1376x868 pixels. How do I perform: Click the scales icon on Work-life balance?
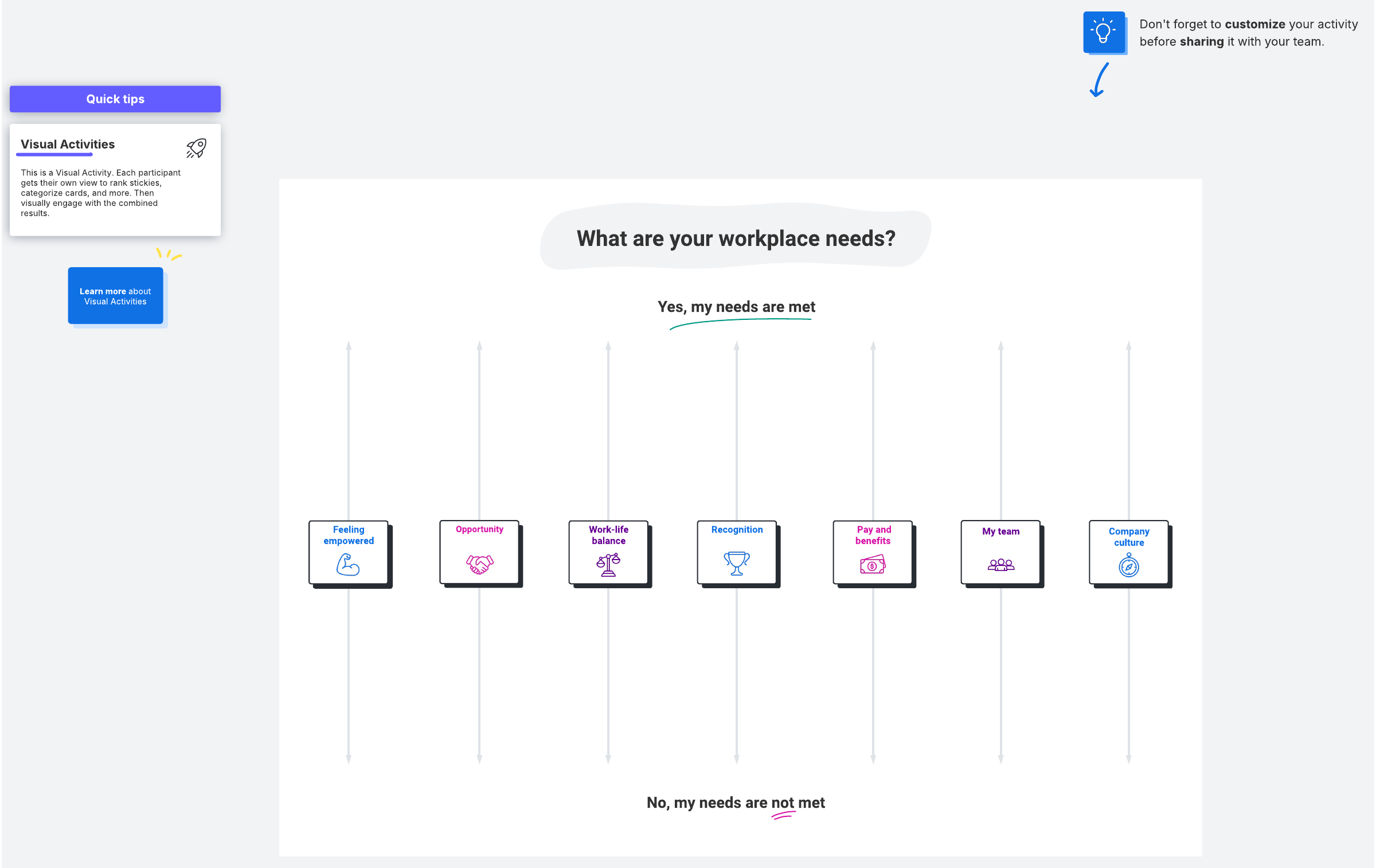click(x=608, y=565)
